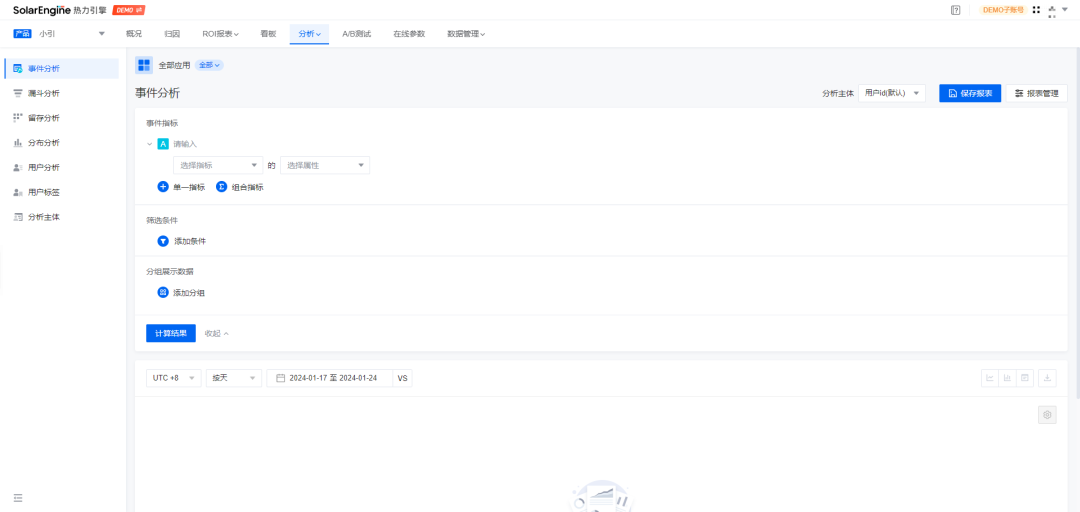Open the four-square apps grid icon

click(x=1036, y=10)
